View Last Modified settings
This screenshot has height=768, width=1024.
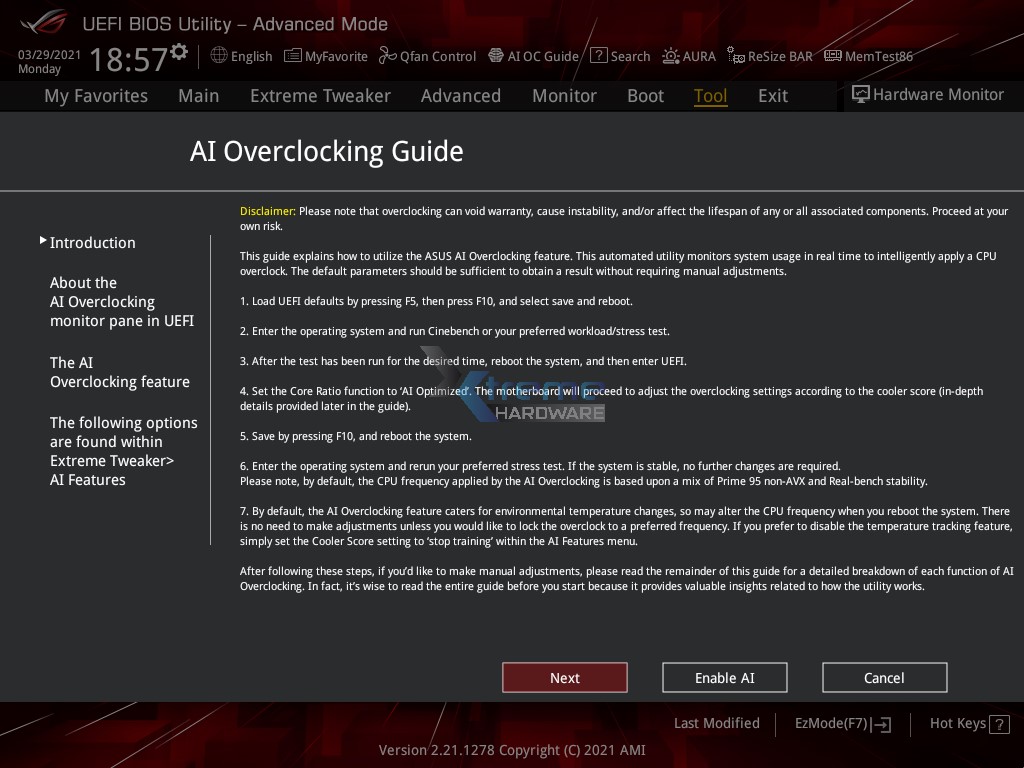[x=716, y=723]
